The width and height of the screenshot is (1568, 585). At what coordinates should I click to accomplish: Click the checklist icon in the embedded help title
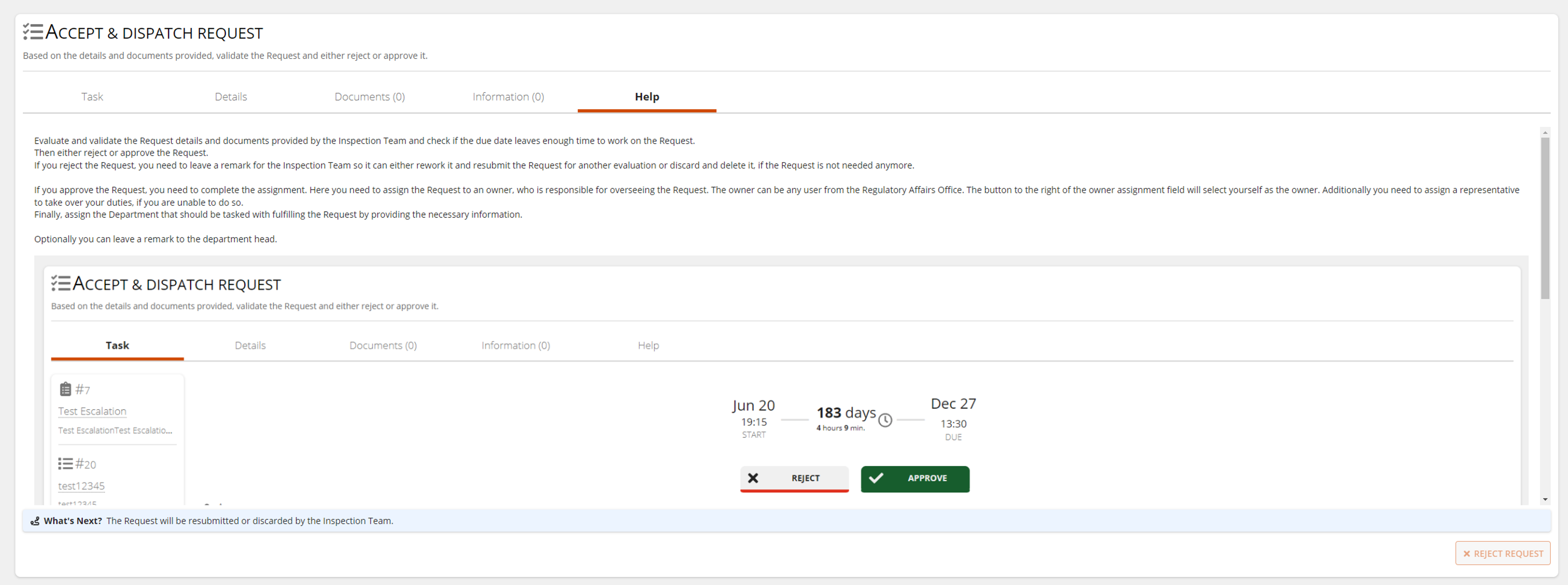point(61,283)
